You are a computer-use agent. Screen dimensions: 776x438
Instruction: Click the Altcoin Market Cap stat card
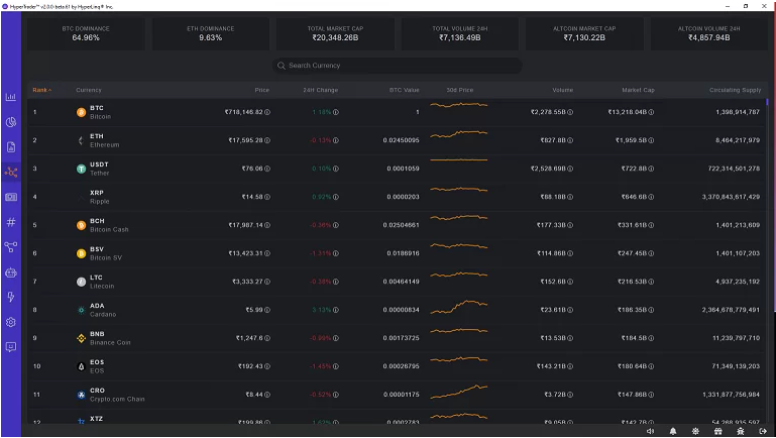tap(584, 33)
